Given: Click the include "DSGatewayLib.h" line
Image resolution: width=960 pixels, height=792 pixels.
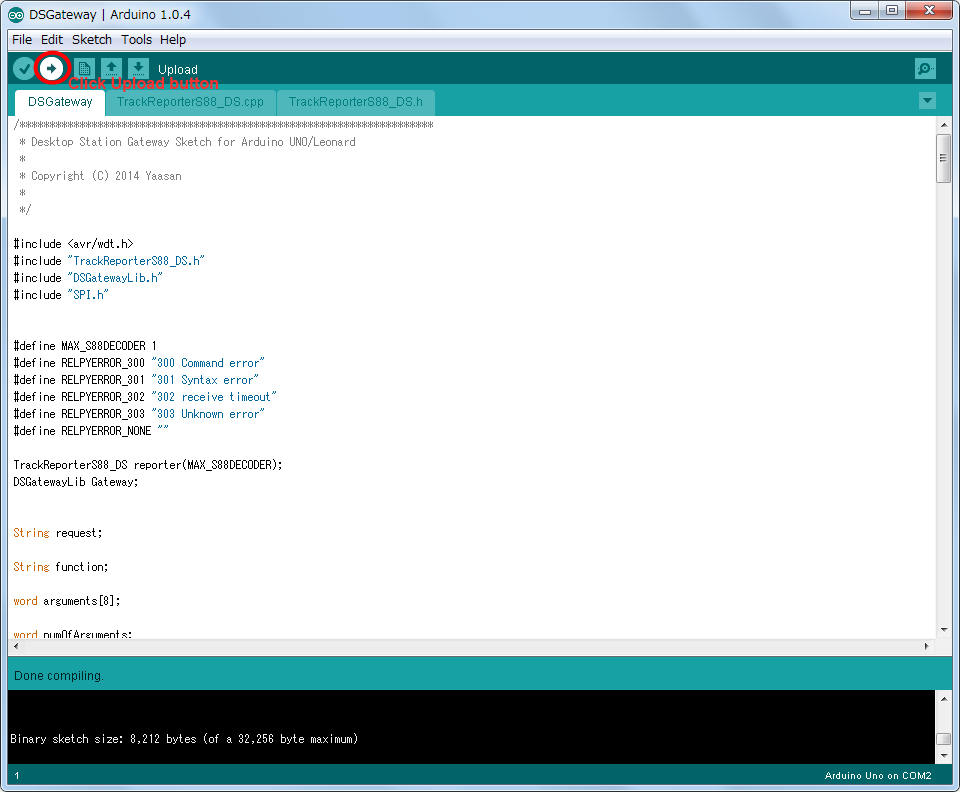Looking at the screenshot, I should (88, 278).
